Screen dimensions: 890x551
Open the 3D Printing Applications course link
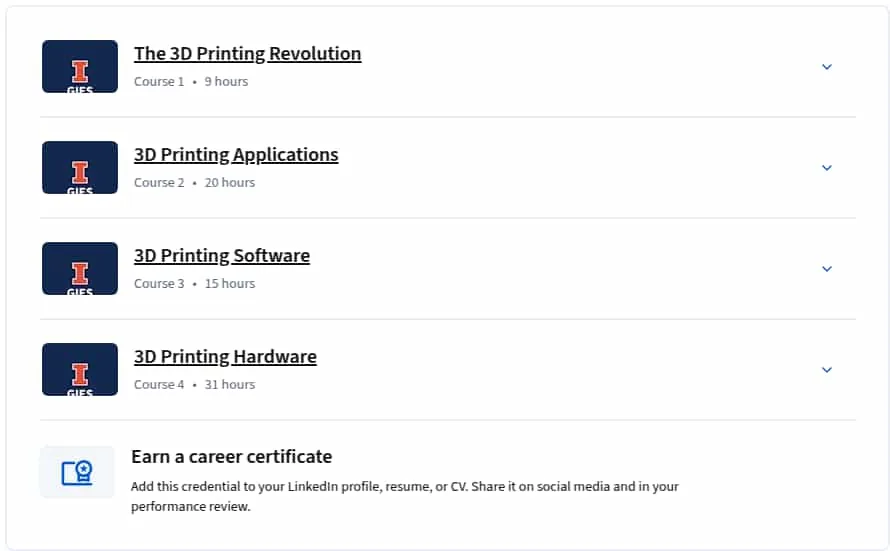pos(236,154)
